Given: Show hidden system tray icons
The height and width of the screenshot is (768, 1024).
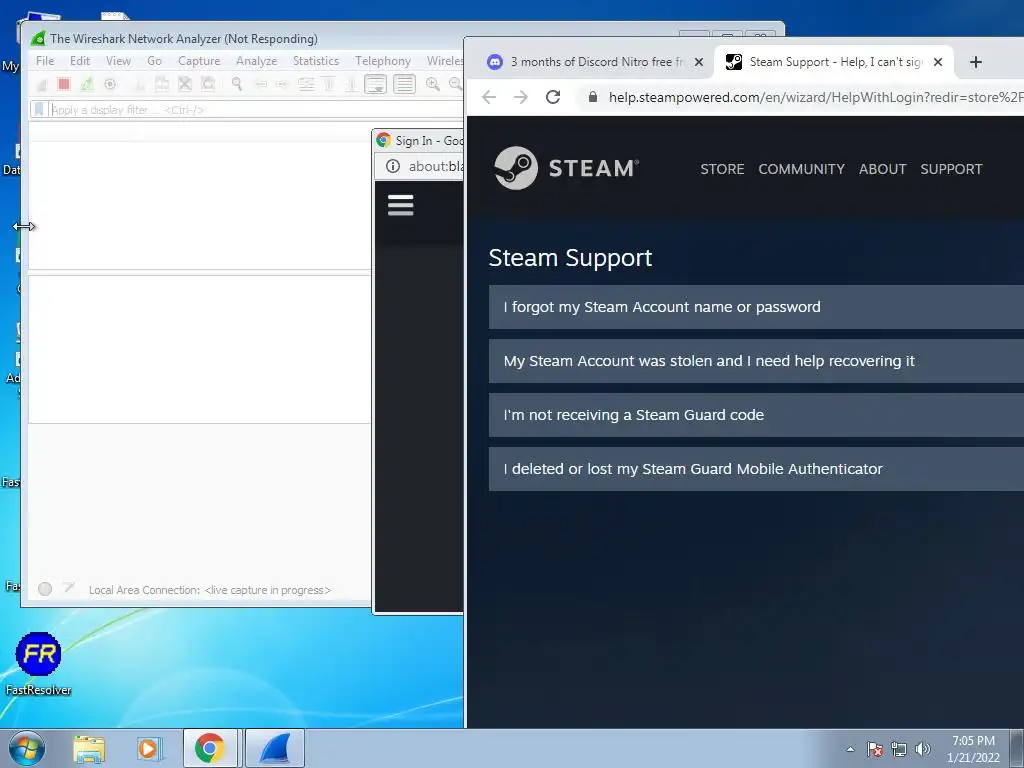Looking at the screenshot, I should click(x=850, y=749).
